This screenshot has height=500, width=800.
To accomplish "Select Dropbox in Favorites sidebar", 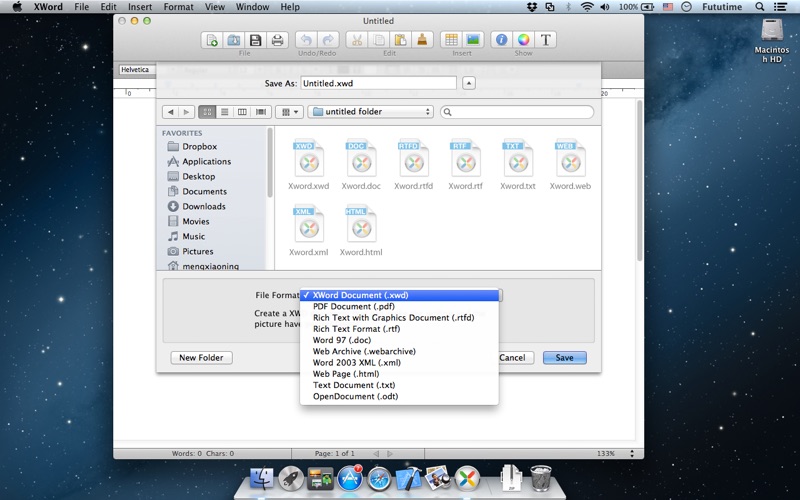I will point(199,146).
